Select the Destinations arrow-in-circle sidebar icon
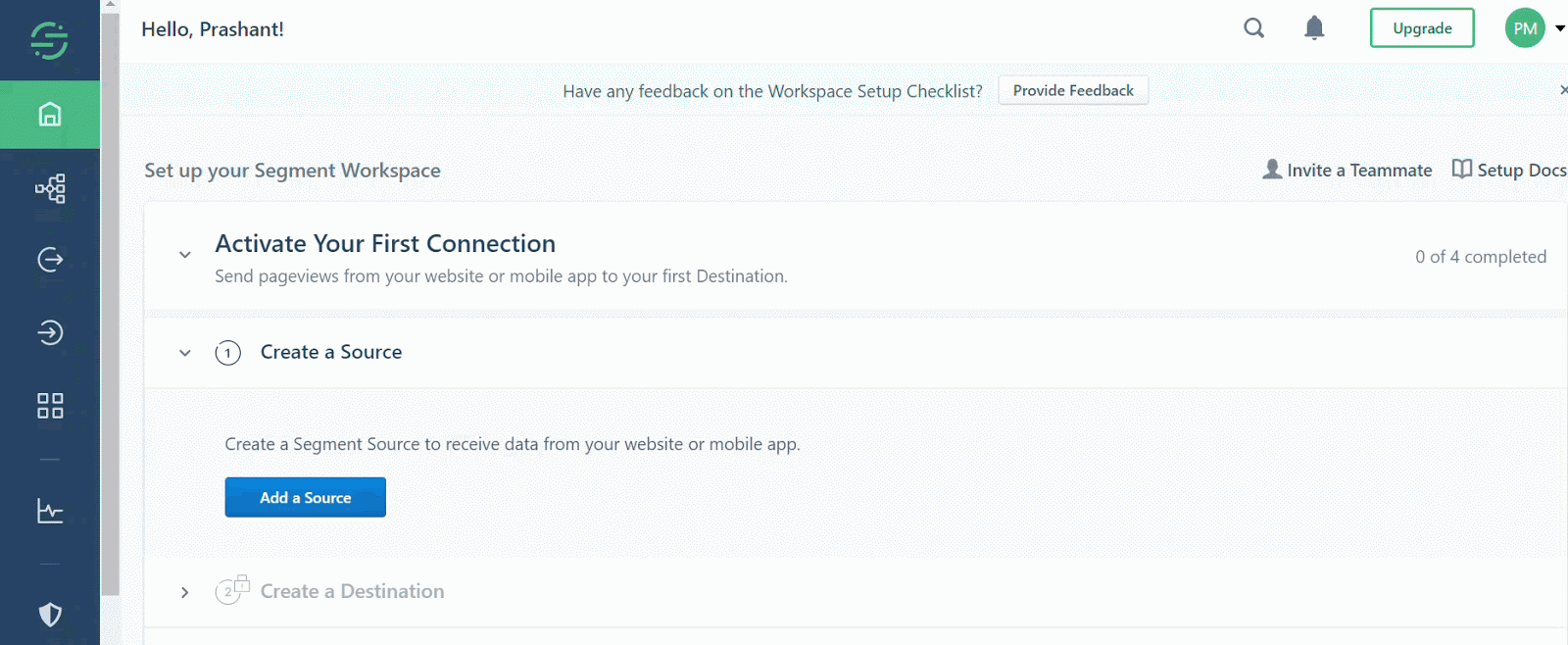 pos(50,333)
